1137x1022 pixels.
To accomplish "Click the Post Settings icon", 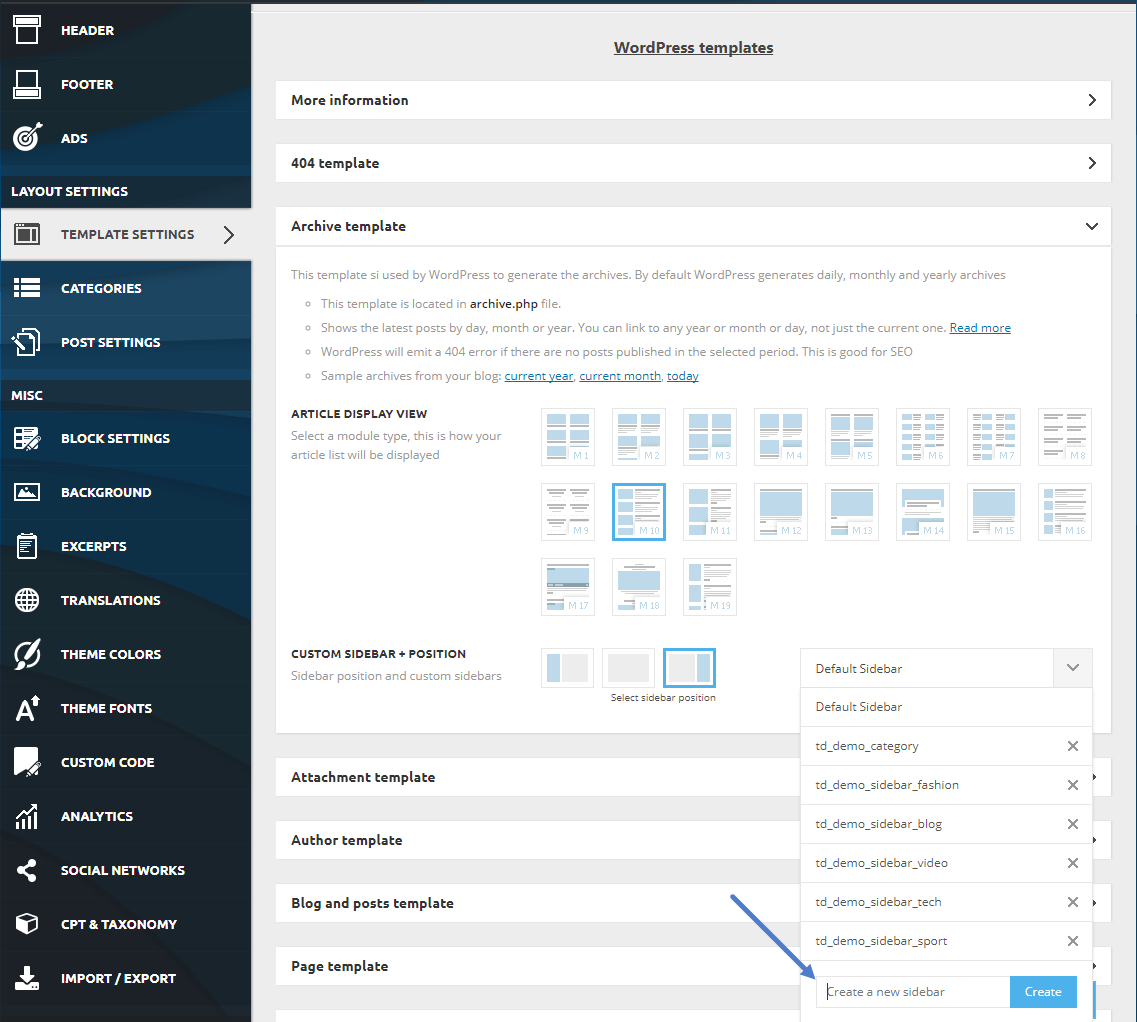I will (x=27, y=342).
